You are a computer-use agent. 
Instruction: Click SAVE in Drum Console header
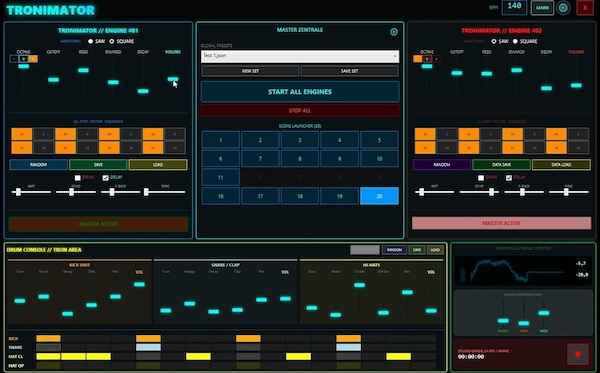click(x=417, y=250)
